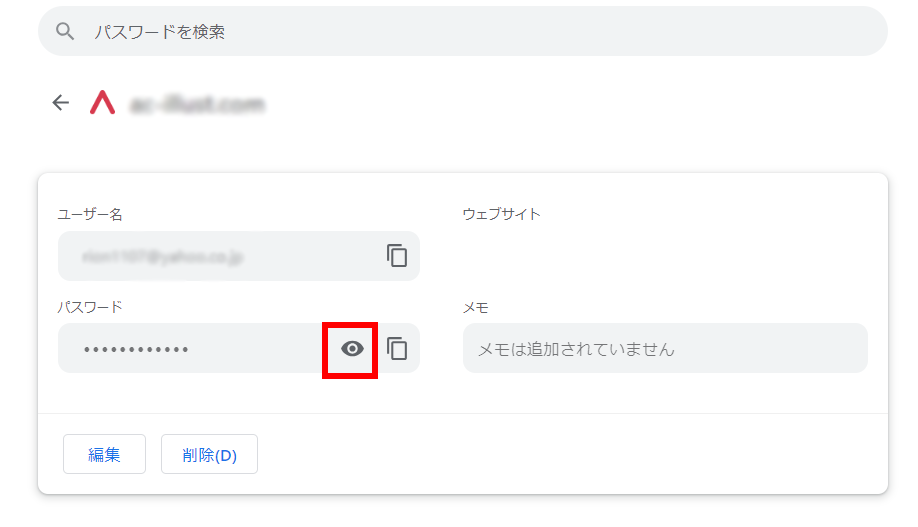Click the パスワード label above the dots
918x527 pixels.
tap(90, 307)
